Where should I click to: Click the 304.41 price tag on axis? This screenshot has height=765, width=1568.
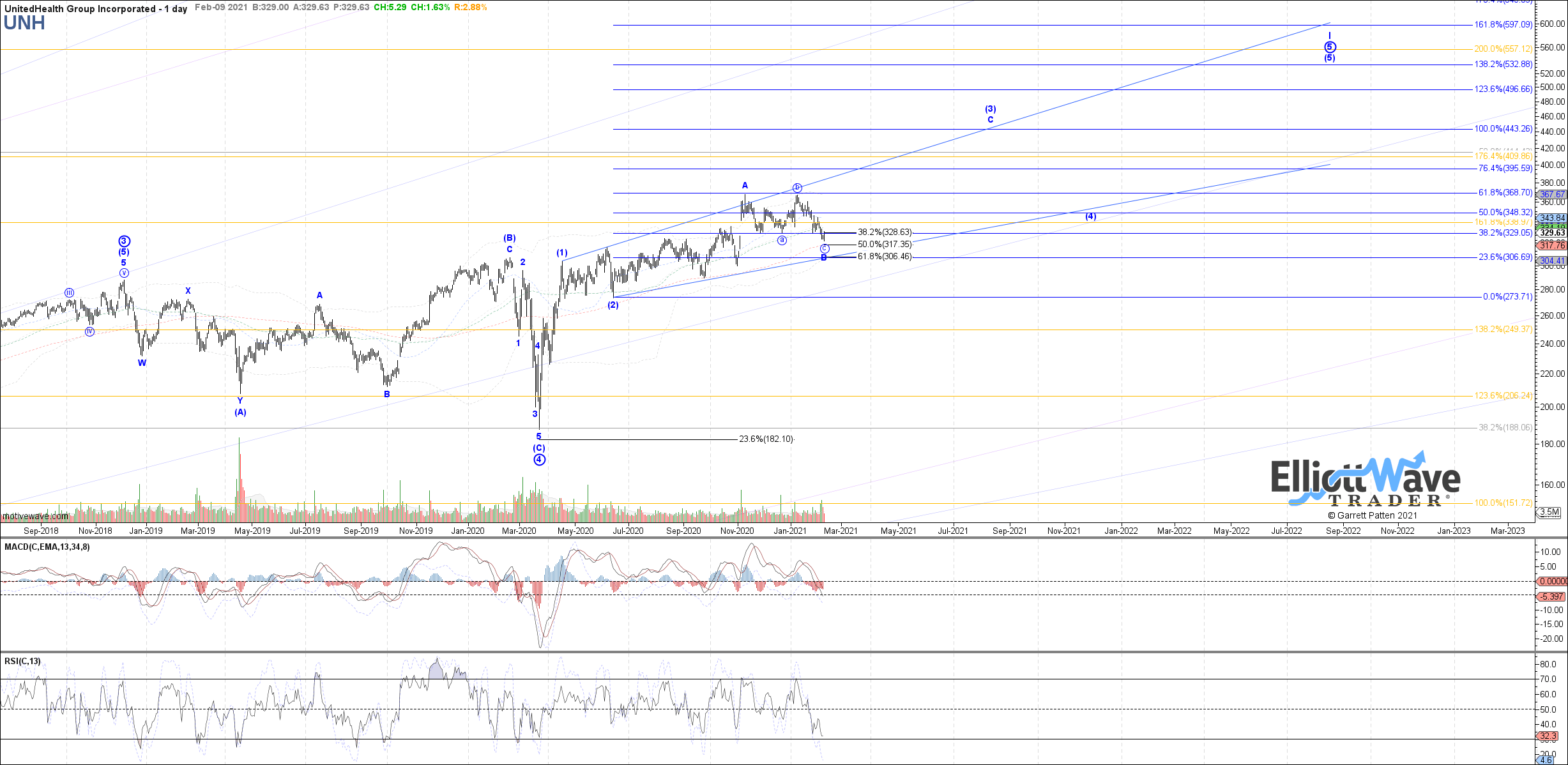[x=1552, y=261]
